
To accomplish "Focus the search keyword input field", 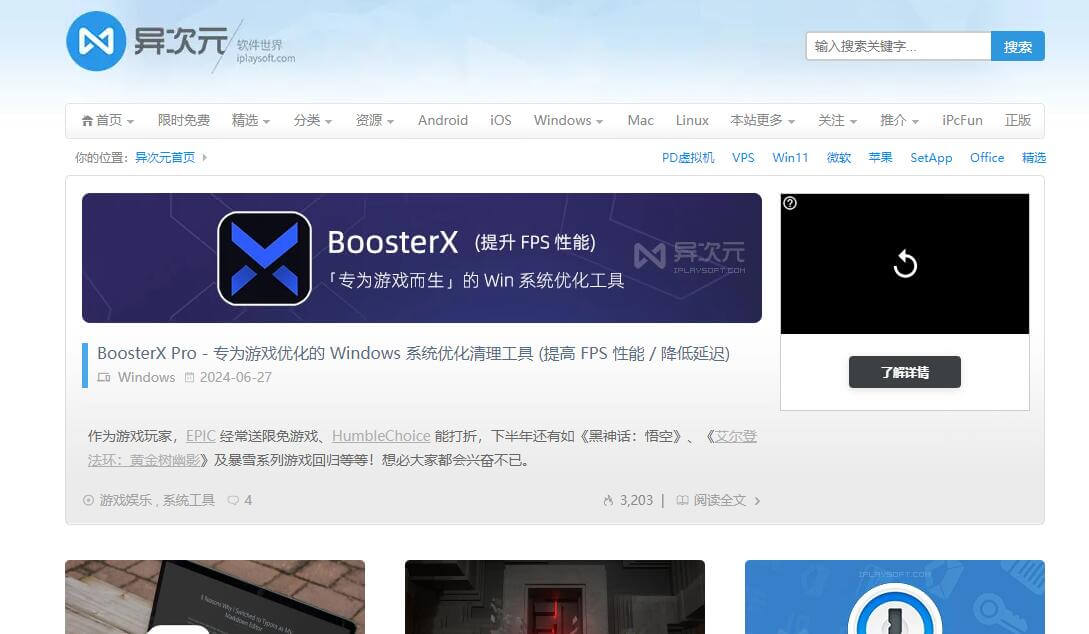I will click(x=897, y=46).
